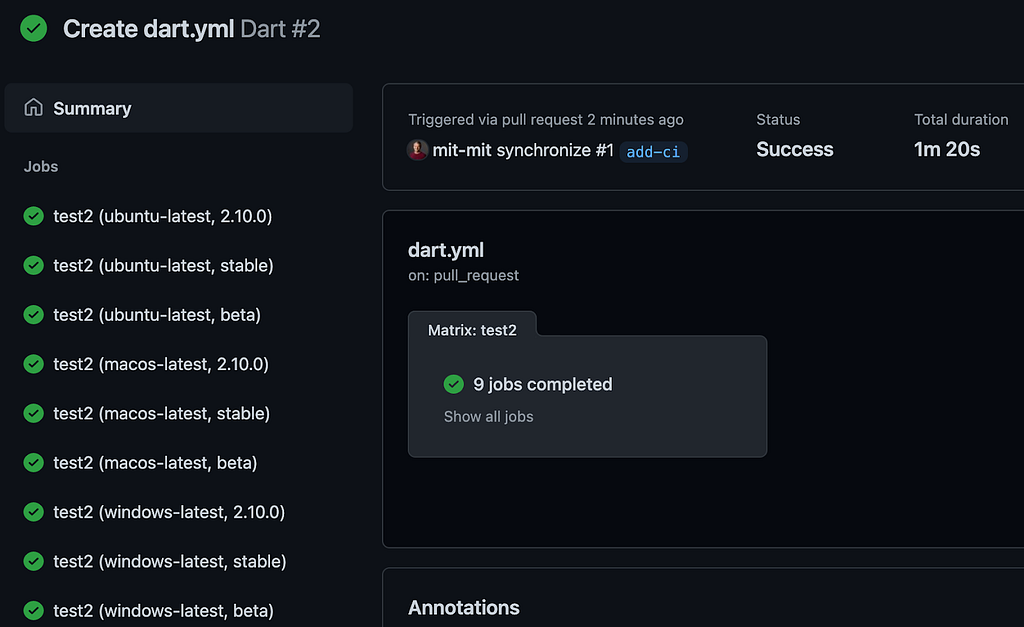The width and height of the screenshot is (1024, 627).
Task: Click status icon of ubuntu-latest beta job
Action: (34, 315)
